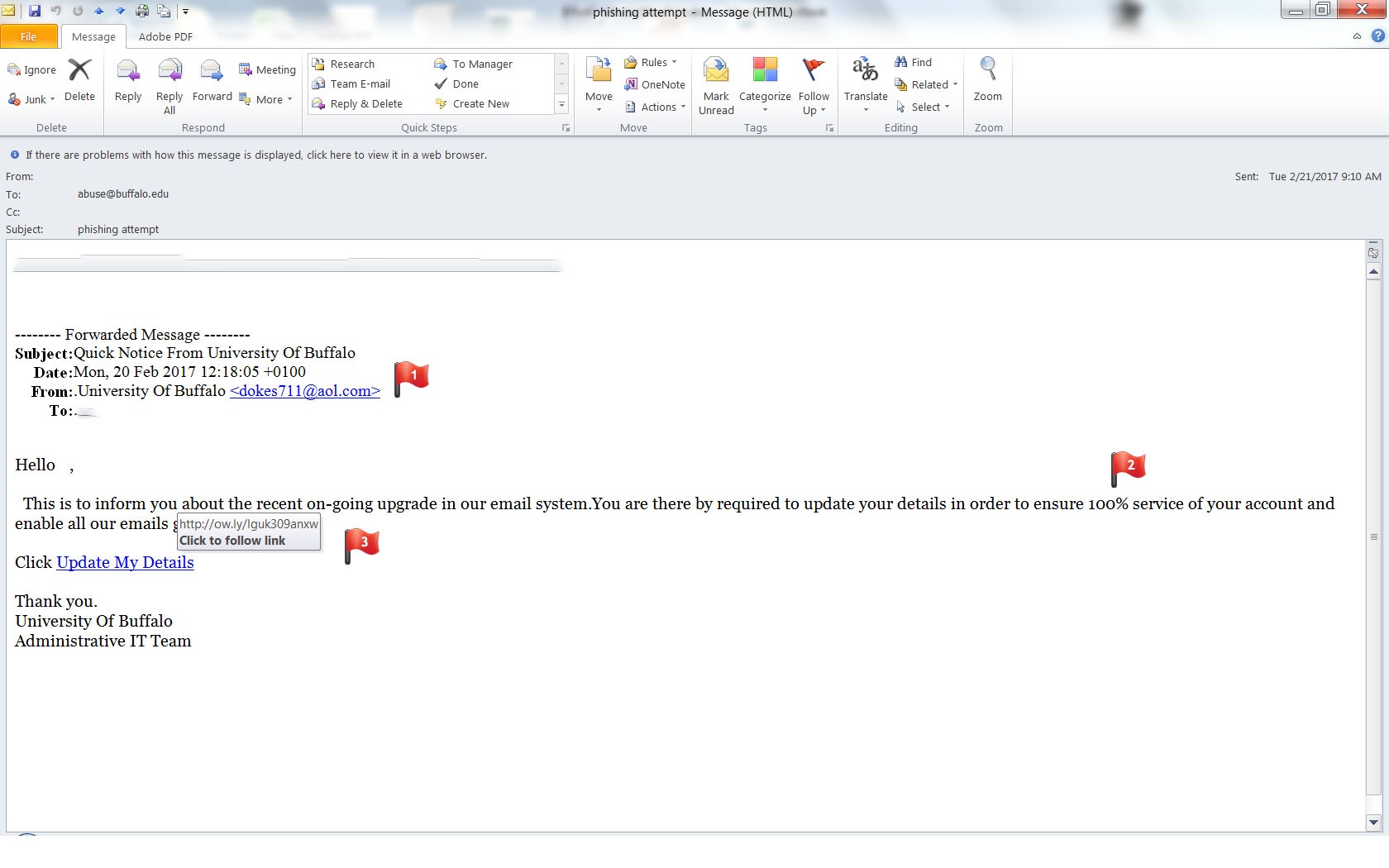Image resolution: width=1389 pixels, height=868 pixels.
Task: Open the Junk dropdown menu
Action: [x=31, y=99]
